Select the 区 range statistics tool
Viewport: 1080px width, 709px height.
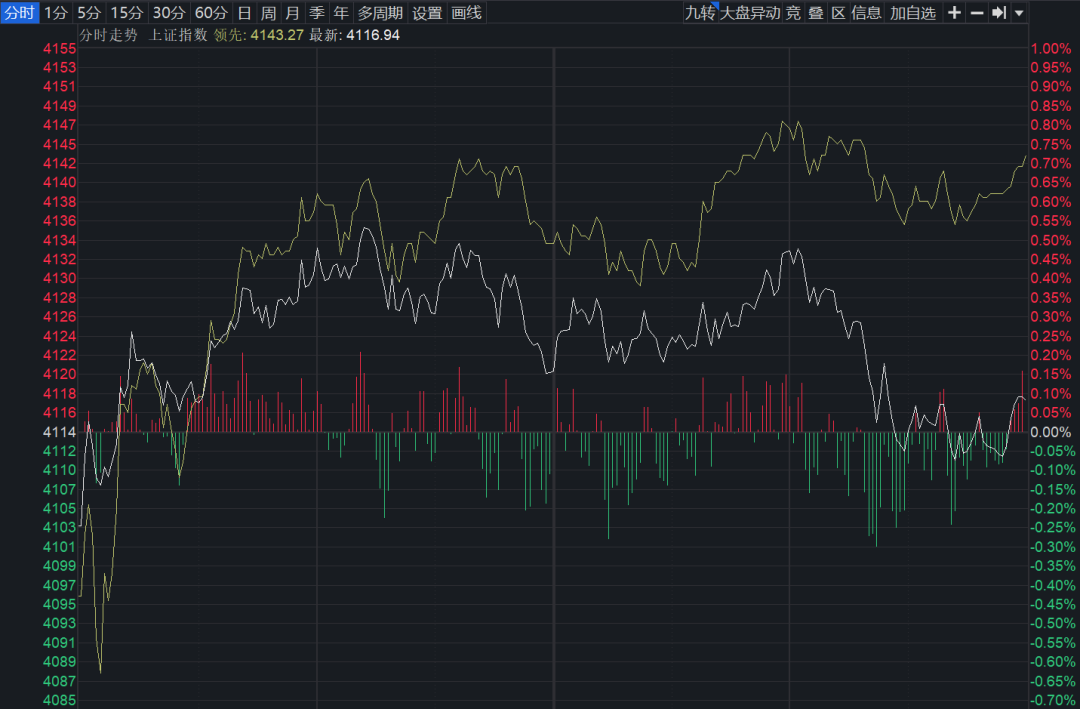click(837, 13)
